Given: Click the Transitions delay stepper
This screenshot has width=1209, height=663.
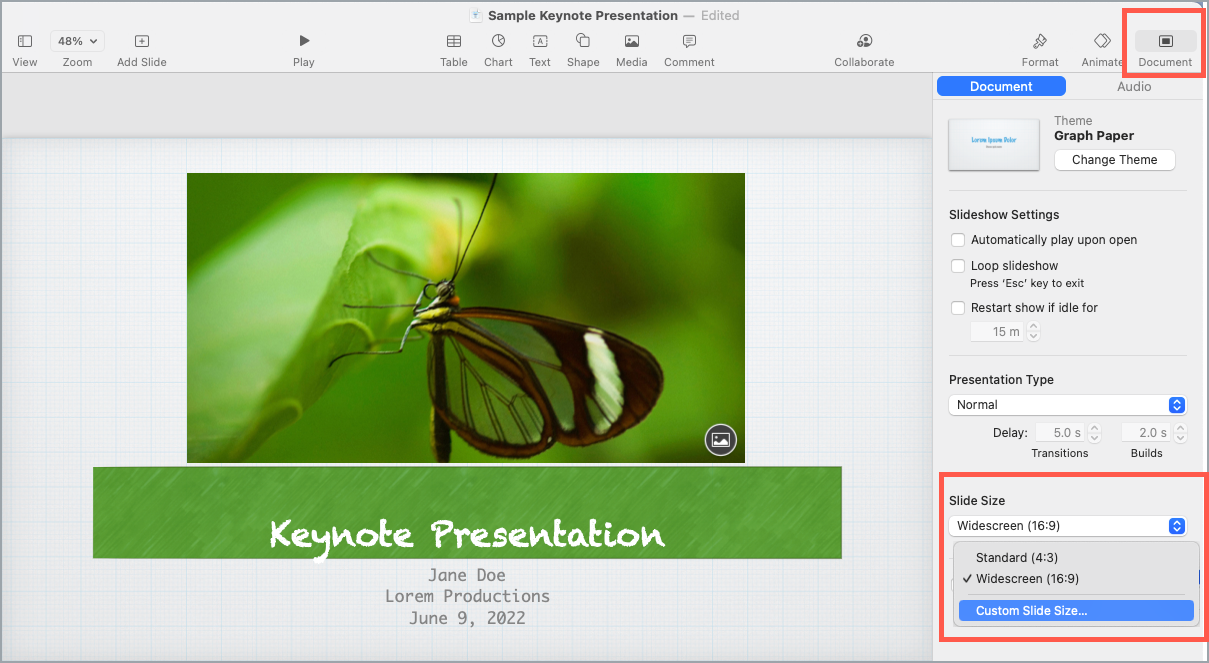Looking at the screenshot, I should pyautogui.click(x=1094, y=433).
